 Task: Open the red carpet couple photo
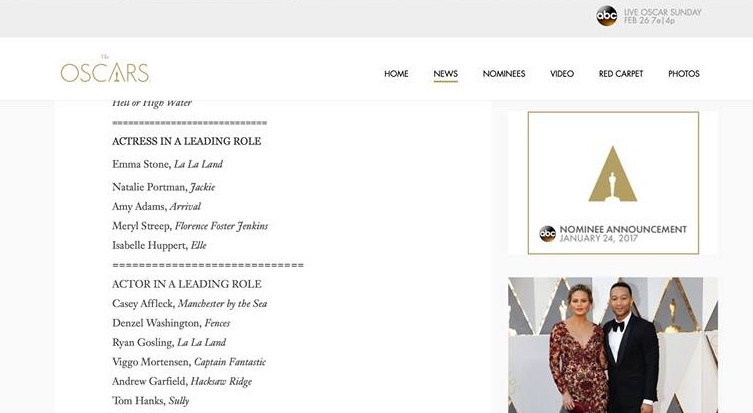click(612, 345)
